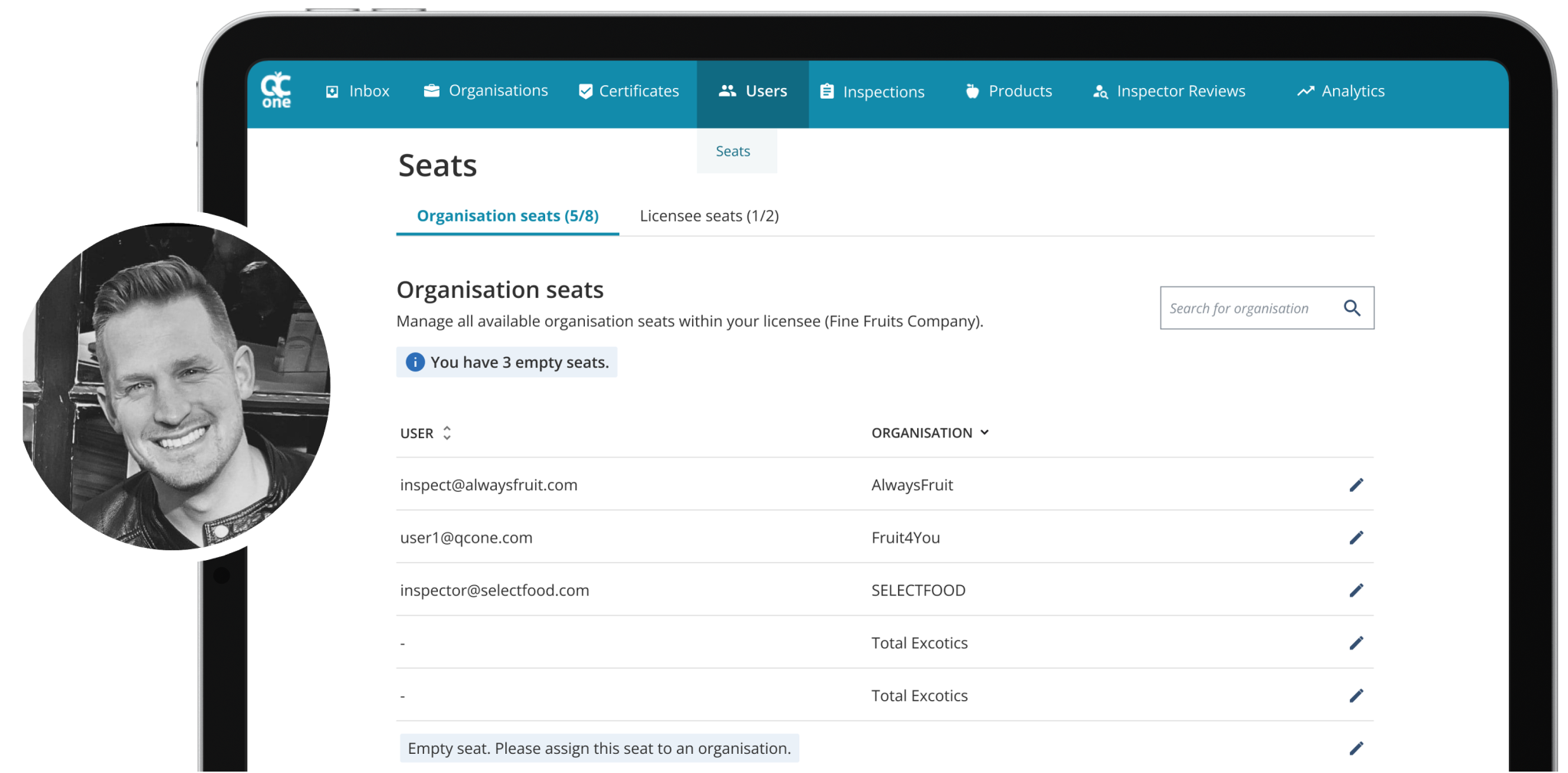
Task: Edit the inspect@alwaysfruit.com seat
Action: pyautogui.click(x=1356, y=485)
